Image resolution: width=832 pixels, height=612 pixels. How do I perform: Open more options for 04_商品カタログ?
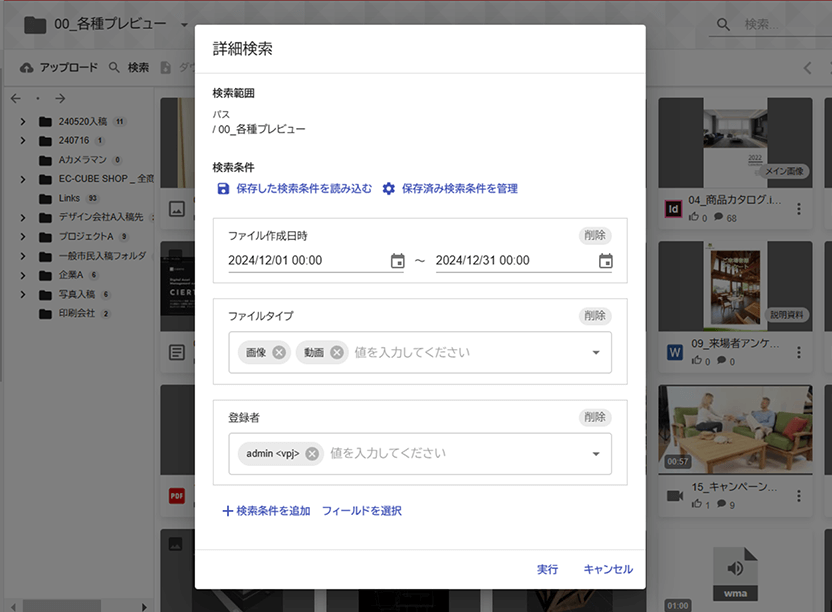(799, 209)
